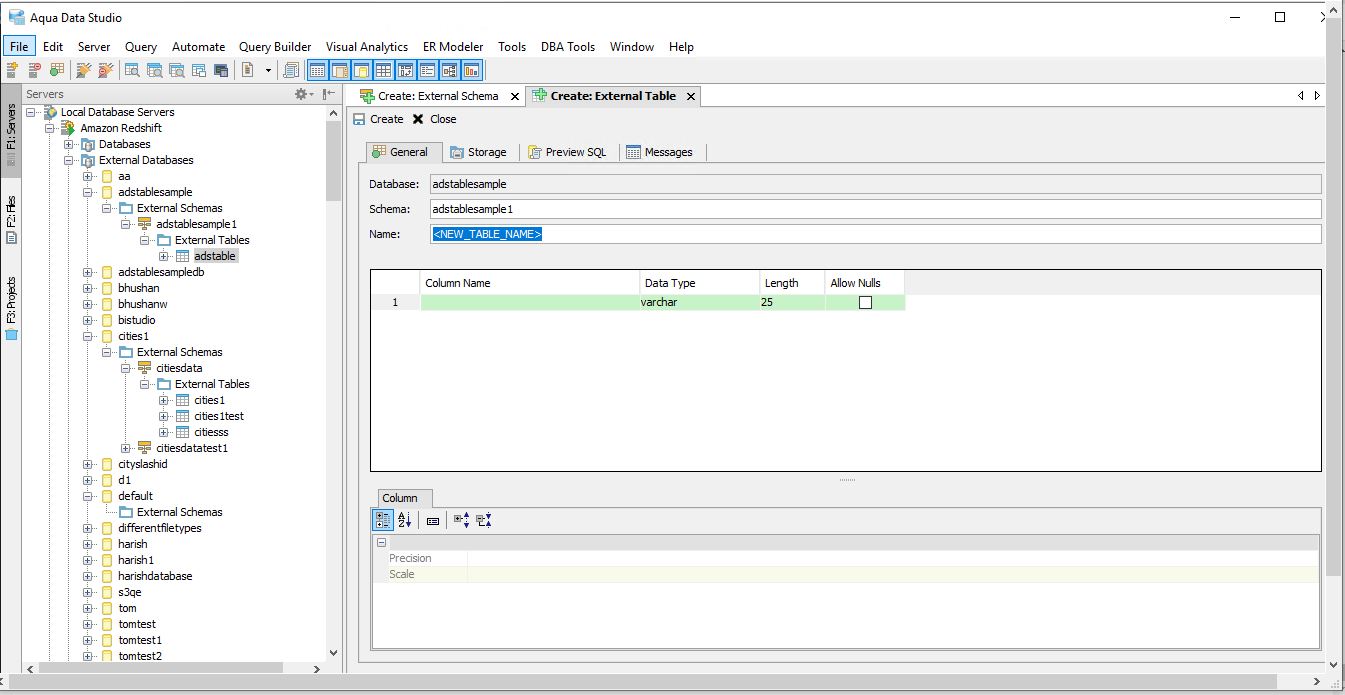Click the Close button below the tabs
Image resolution: width=1345 pixels, height=695 pixels.
point(434,119)
